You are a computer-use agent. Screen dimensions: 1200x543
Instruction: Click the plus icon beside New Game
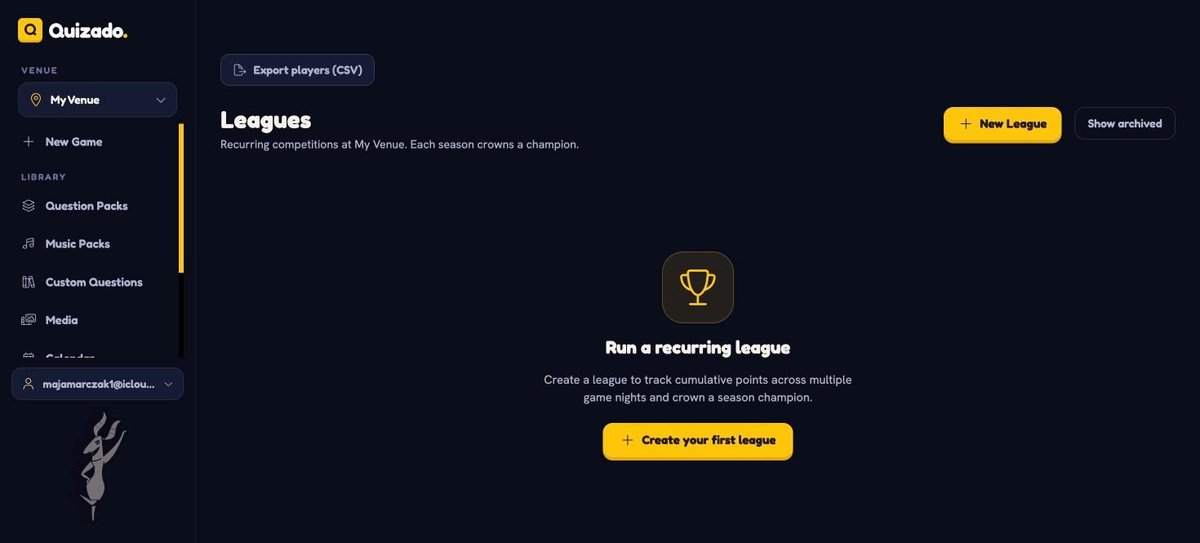(x=28, y=142)
